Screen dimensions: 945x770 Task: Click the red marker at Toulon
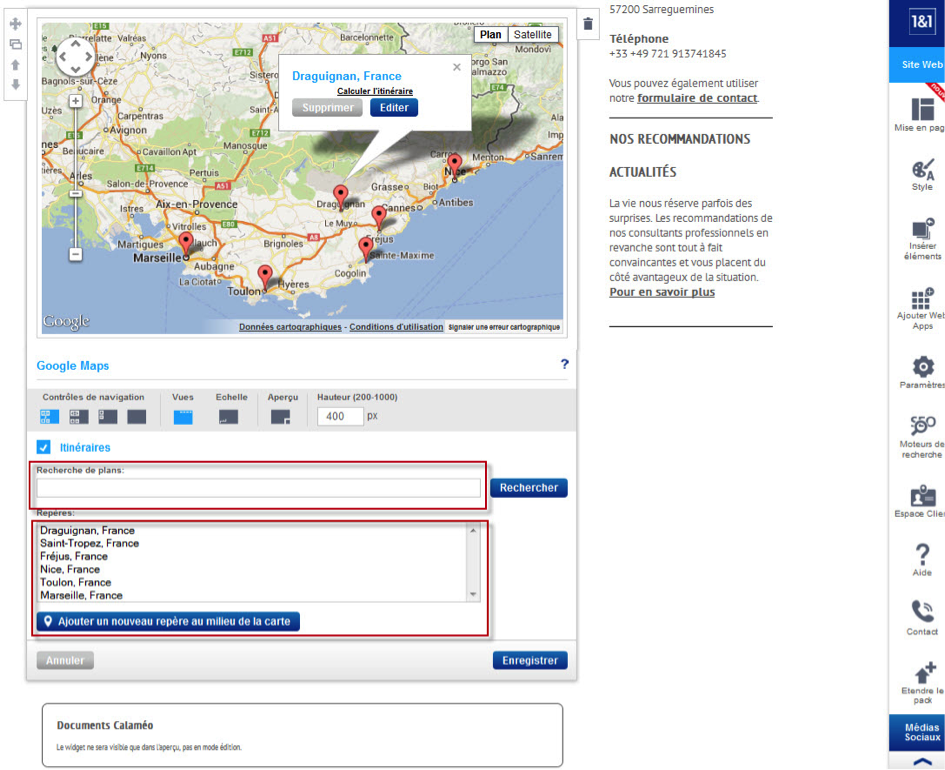coord(265,277)
